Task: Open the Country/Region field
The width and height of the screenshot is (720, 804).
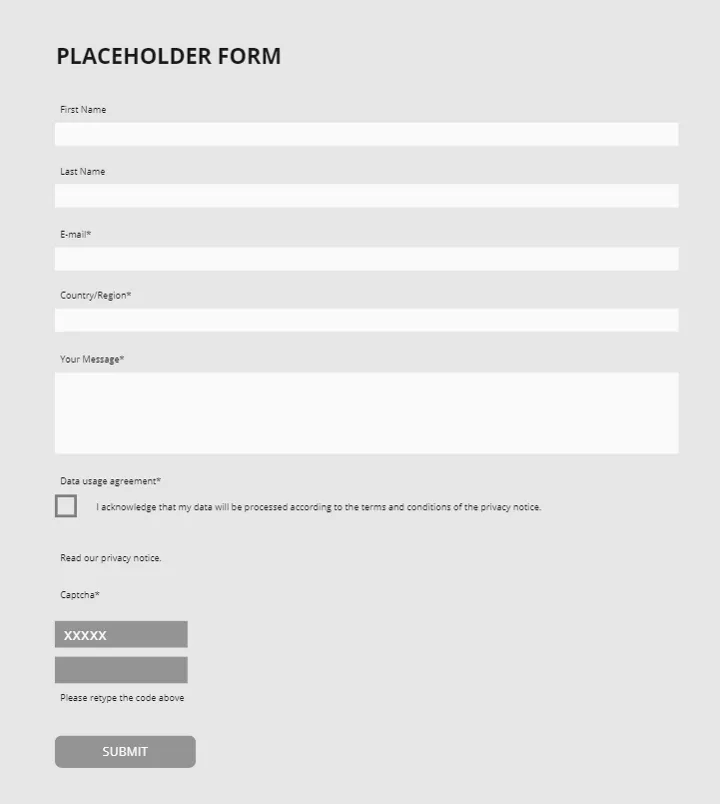Action: tap(366, 320)
